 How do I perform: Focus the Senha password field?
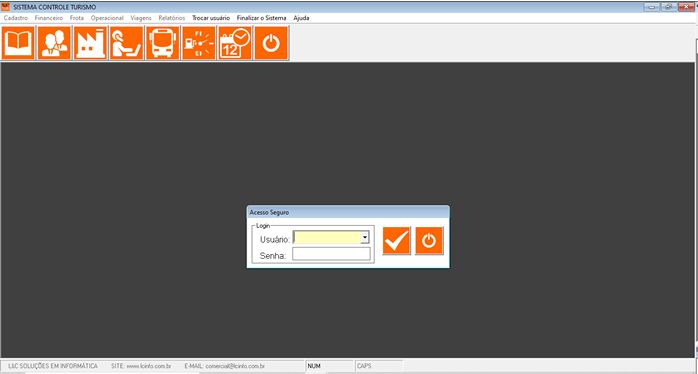point(331,254)
